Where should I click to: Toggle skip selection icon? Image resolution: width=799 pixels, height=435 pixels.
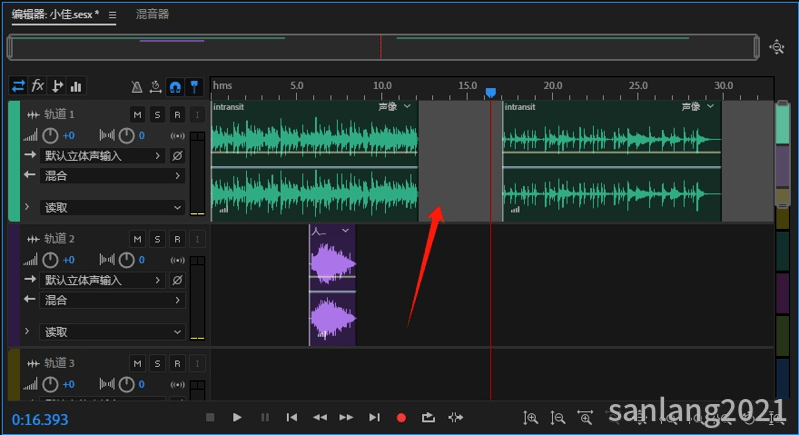[x=456, y=417]
